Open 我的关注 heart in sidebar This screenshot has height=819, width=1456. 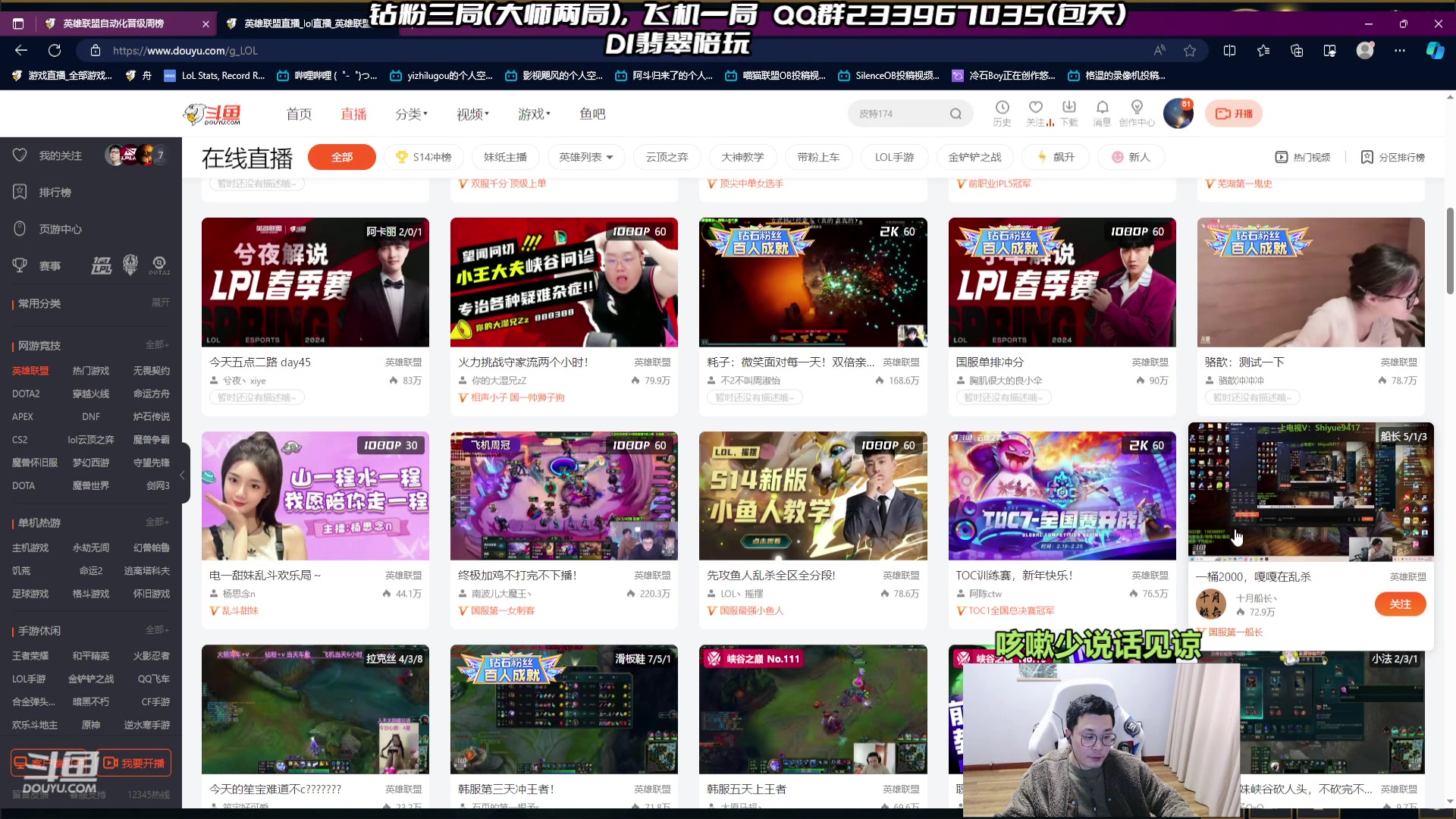coord(20,155)
